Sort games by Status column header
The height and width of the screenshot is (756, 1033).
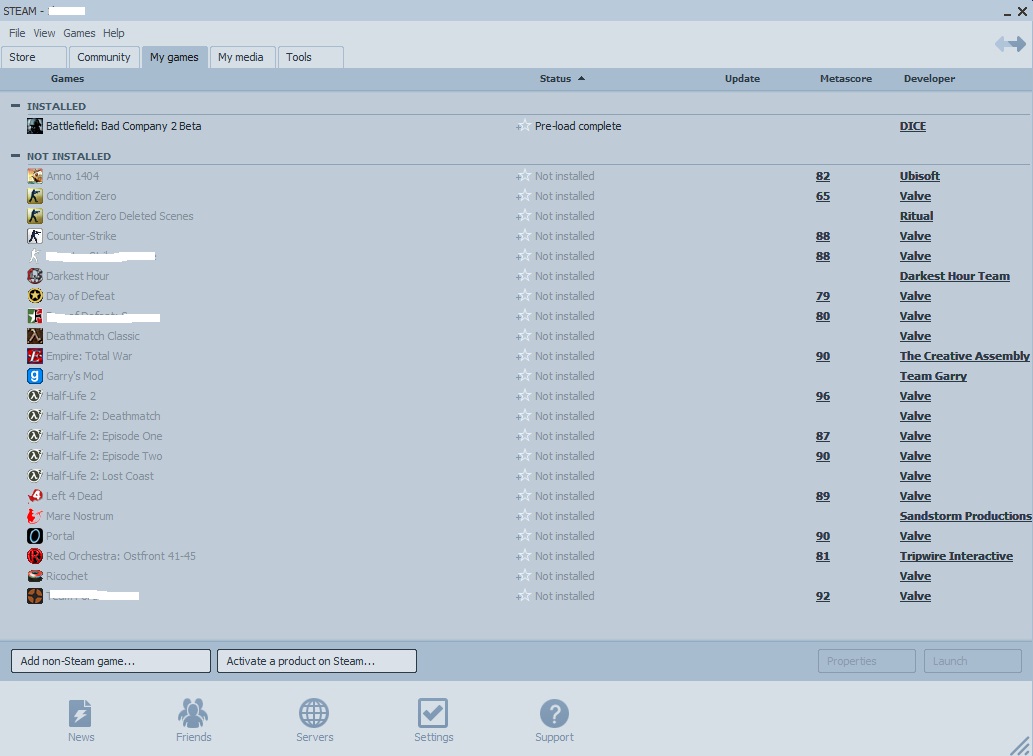click(556, 79)
